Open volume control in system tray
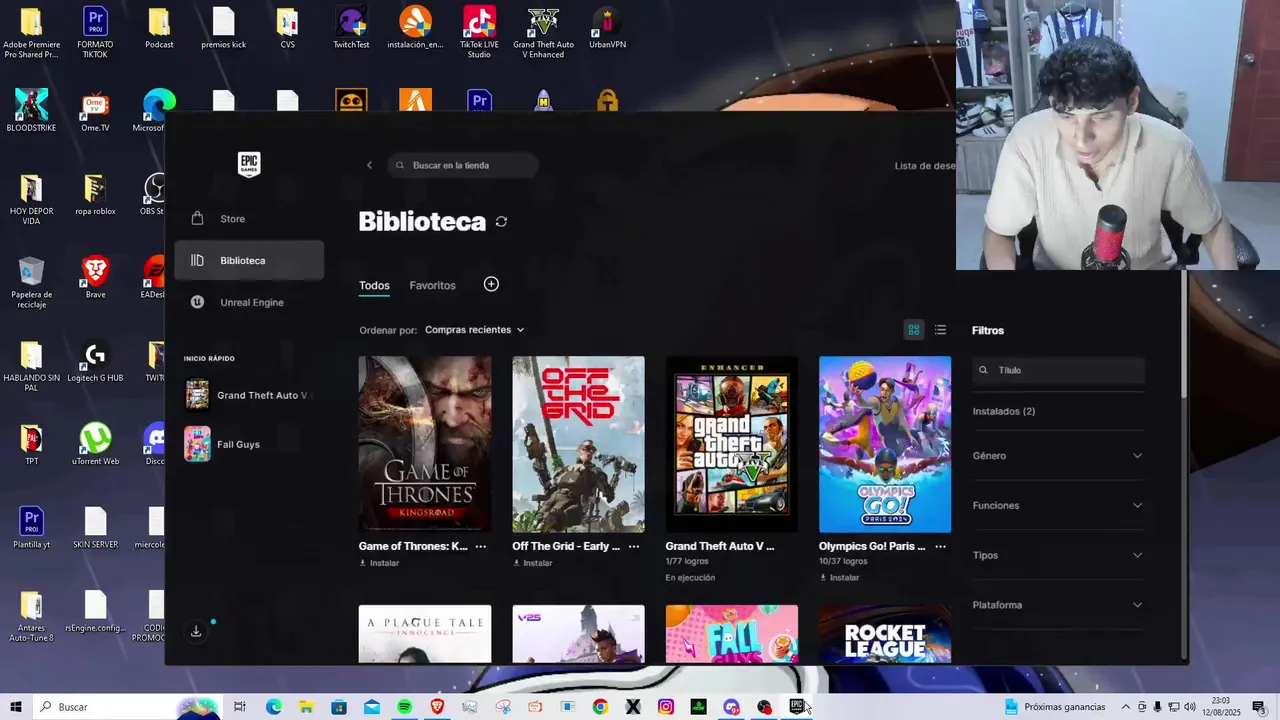This screenshot has height=720, width=1280. click(1189, 707)
